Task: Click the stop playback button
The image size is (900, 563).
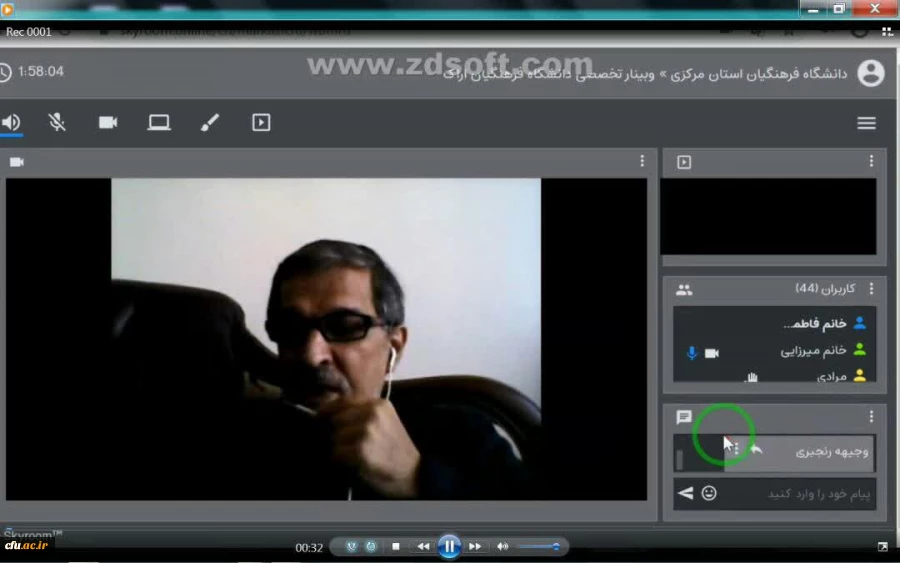Action: point(396,546)
